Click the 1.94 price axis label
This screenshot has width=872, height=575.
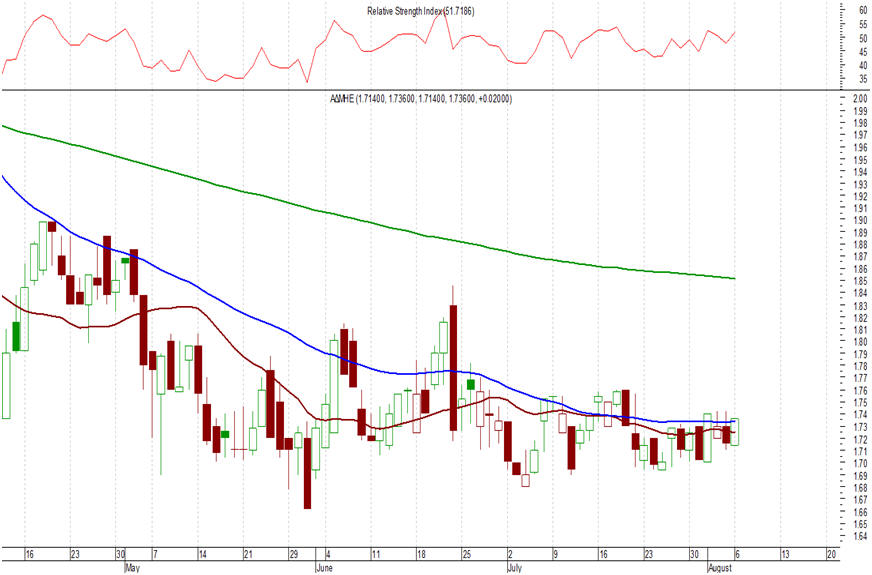point(860,172)
